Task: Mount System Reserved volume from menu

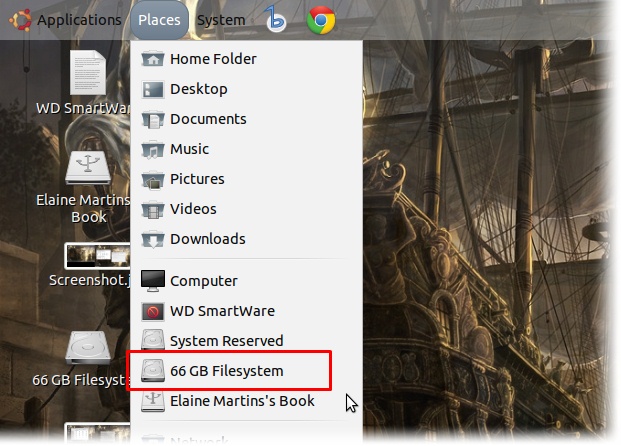Action: tap(246, 341)
